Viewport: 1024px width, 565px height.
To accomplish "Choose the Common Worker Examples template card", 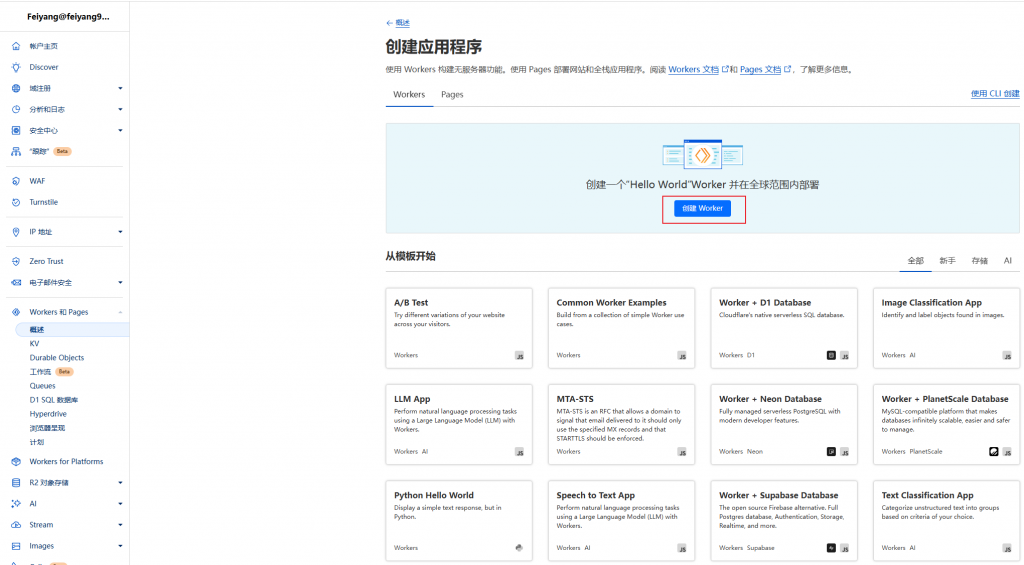I will coord(621,329).
